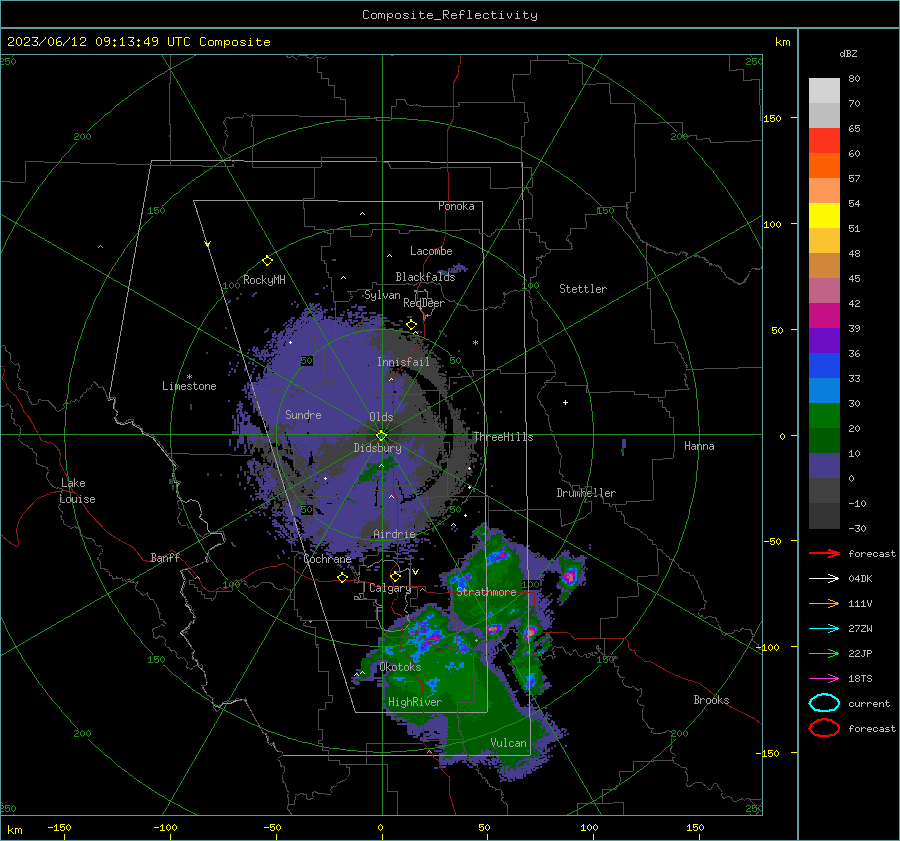The width and height of the screenshot is (900, 841).
Task: Click the 'km' unit label at bottom-left
Action: (14, 830)
